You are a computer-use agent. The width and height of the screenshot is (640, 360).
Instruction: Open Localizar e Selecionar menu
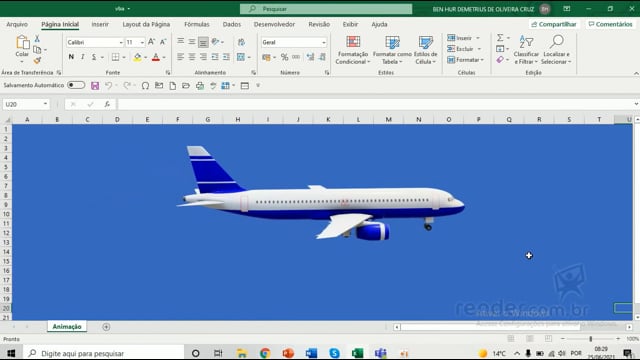(x=556, y=50)
